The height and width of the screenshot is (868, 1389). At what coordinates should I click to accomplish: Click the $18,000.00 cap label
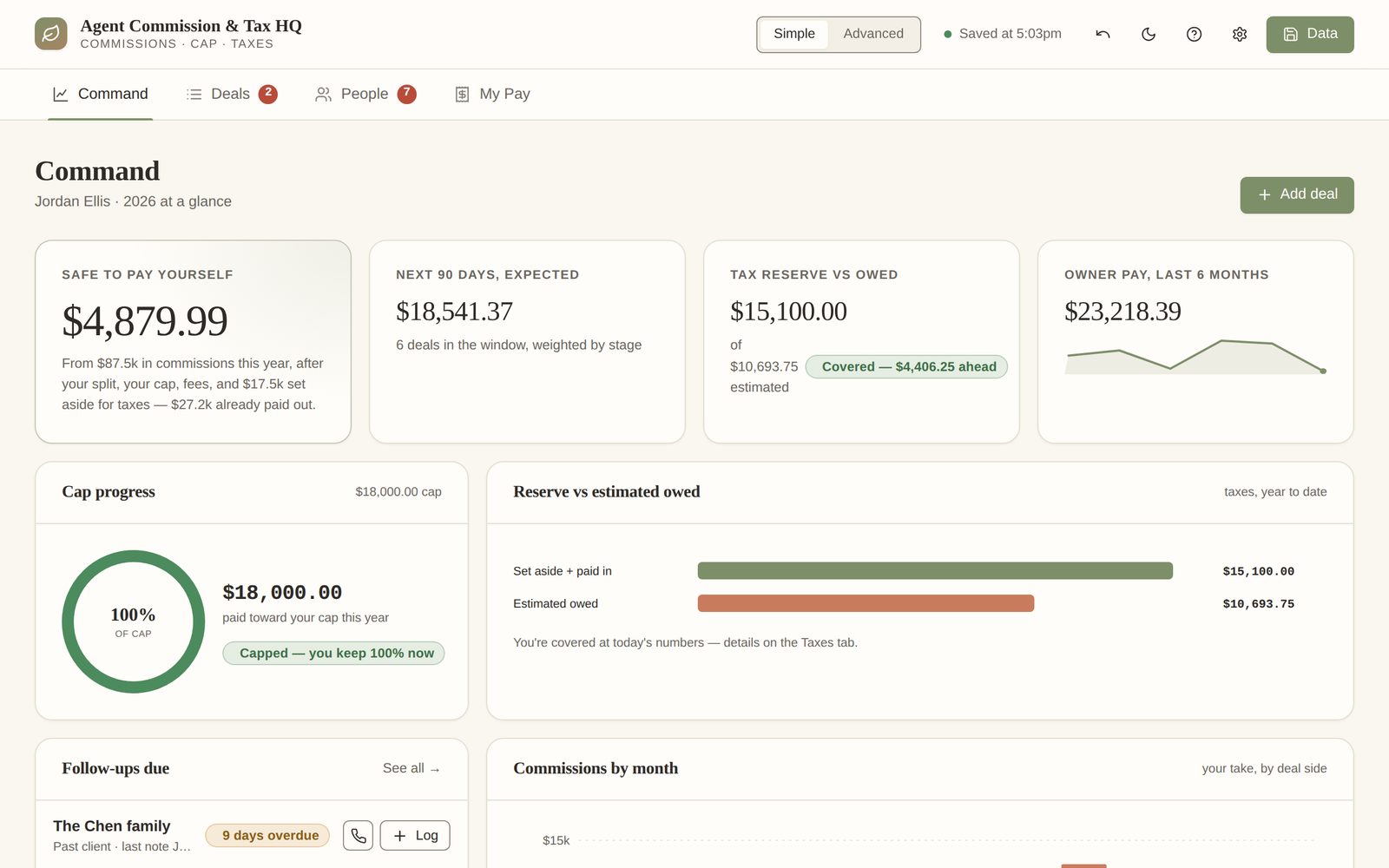pyautogui.click(x=398, y=491)
